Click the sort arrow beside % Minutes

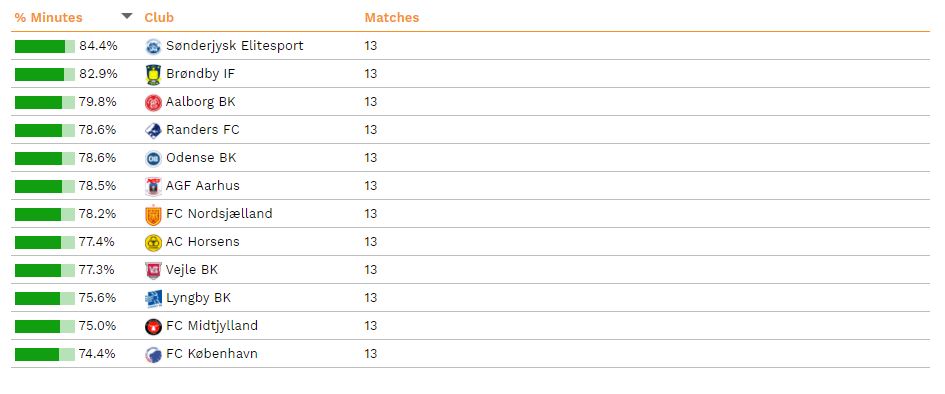click(x=127, y=16)
